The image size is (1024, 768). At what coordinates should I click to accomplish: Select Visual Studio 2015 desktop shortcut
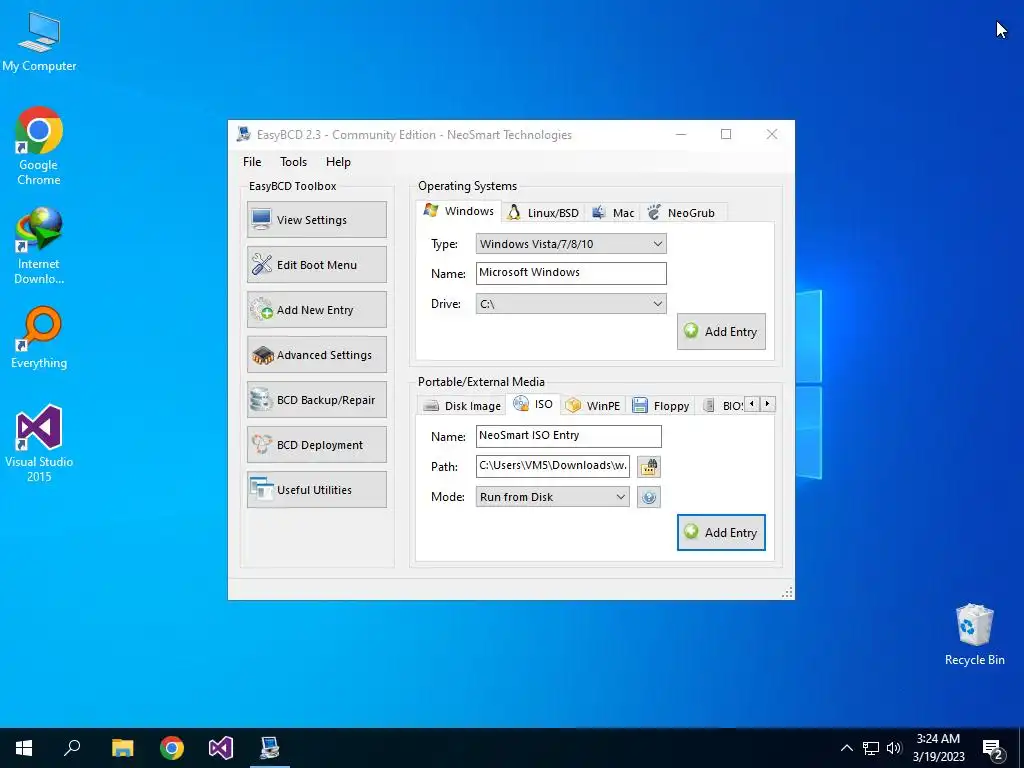39,443
